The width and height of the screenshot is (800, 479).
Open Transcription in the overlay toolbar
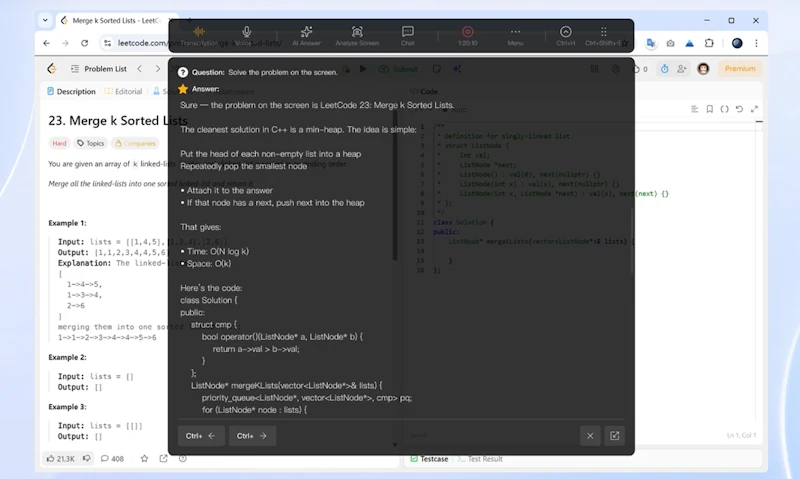199,36
